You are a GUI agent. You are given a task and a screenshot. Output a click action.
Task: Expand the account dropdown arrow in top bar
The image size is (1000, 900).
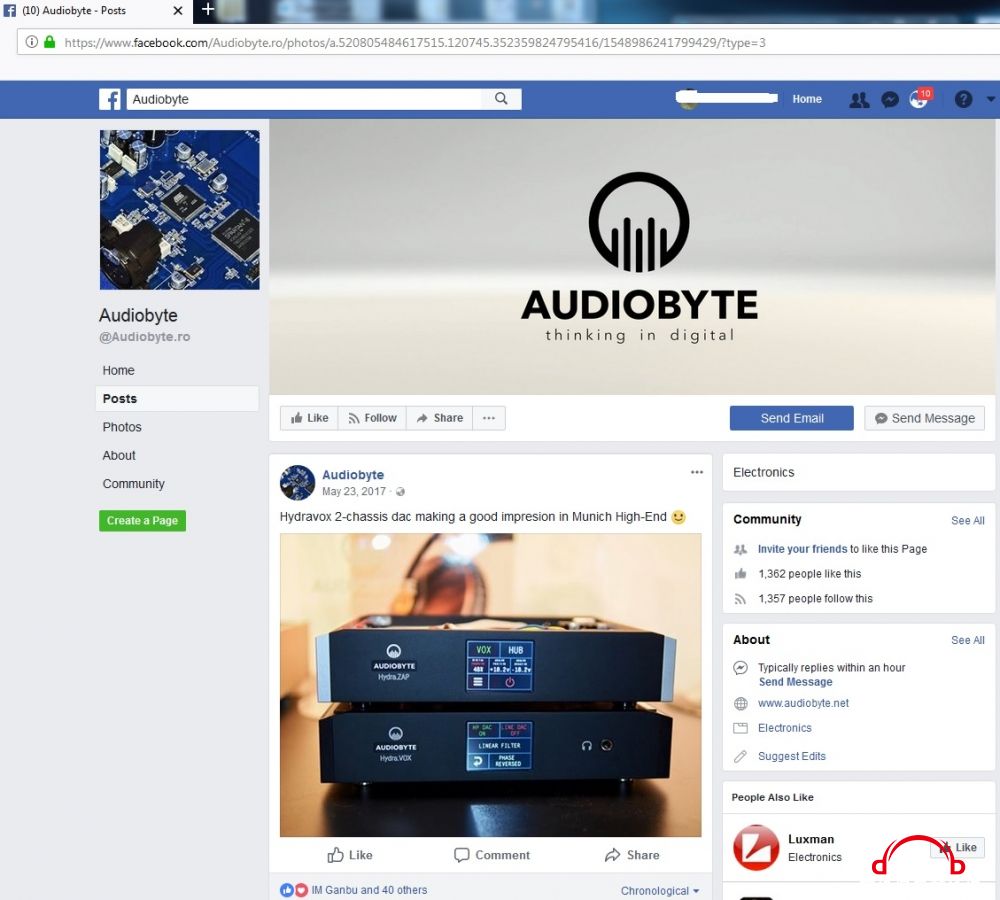990,100
